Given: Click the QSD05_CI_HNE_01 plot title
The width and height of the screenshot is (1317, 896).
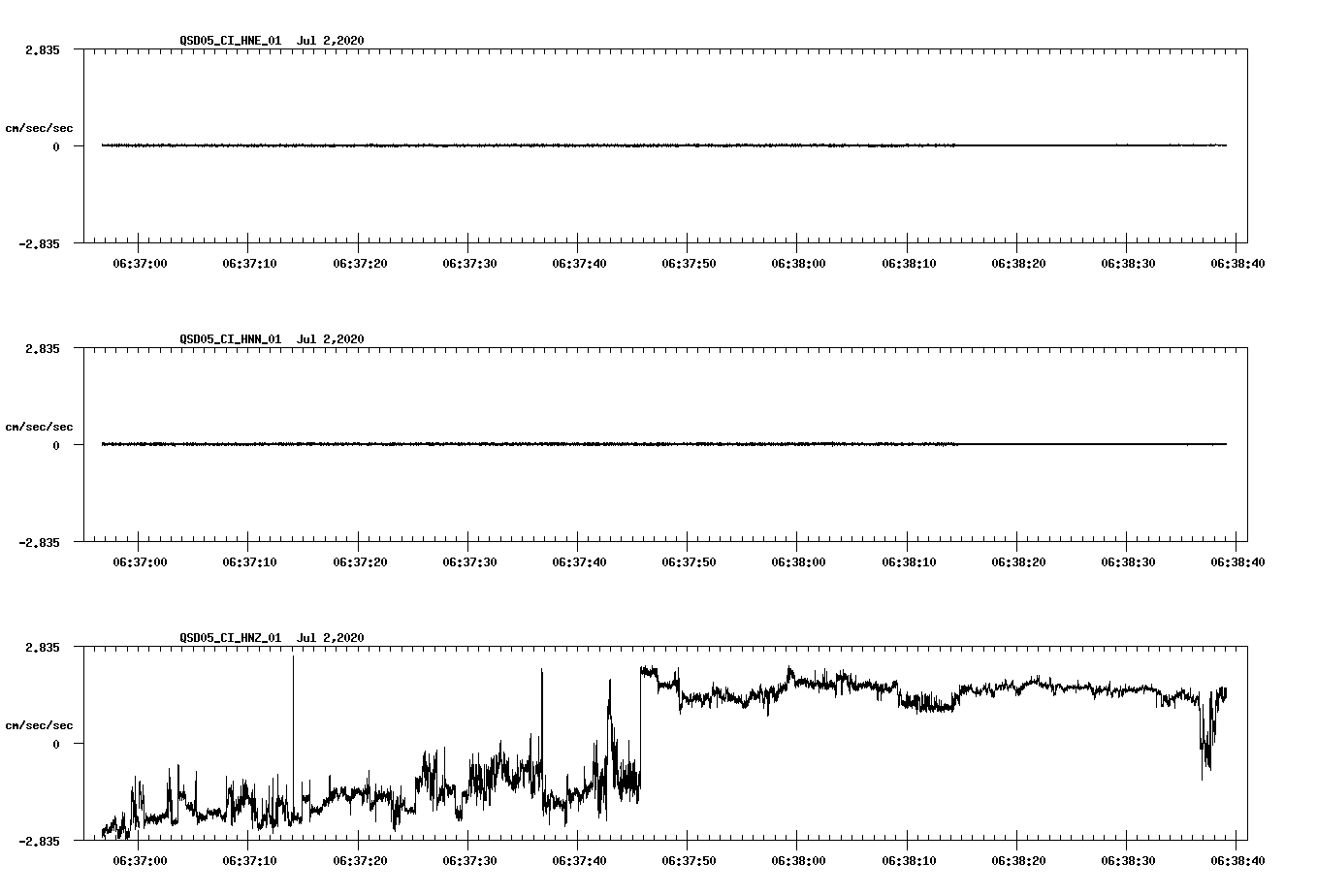Looking at the screenshot, I should [272, 40].
